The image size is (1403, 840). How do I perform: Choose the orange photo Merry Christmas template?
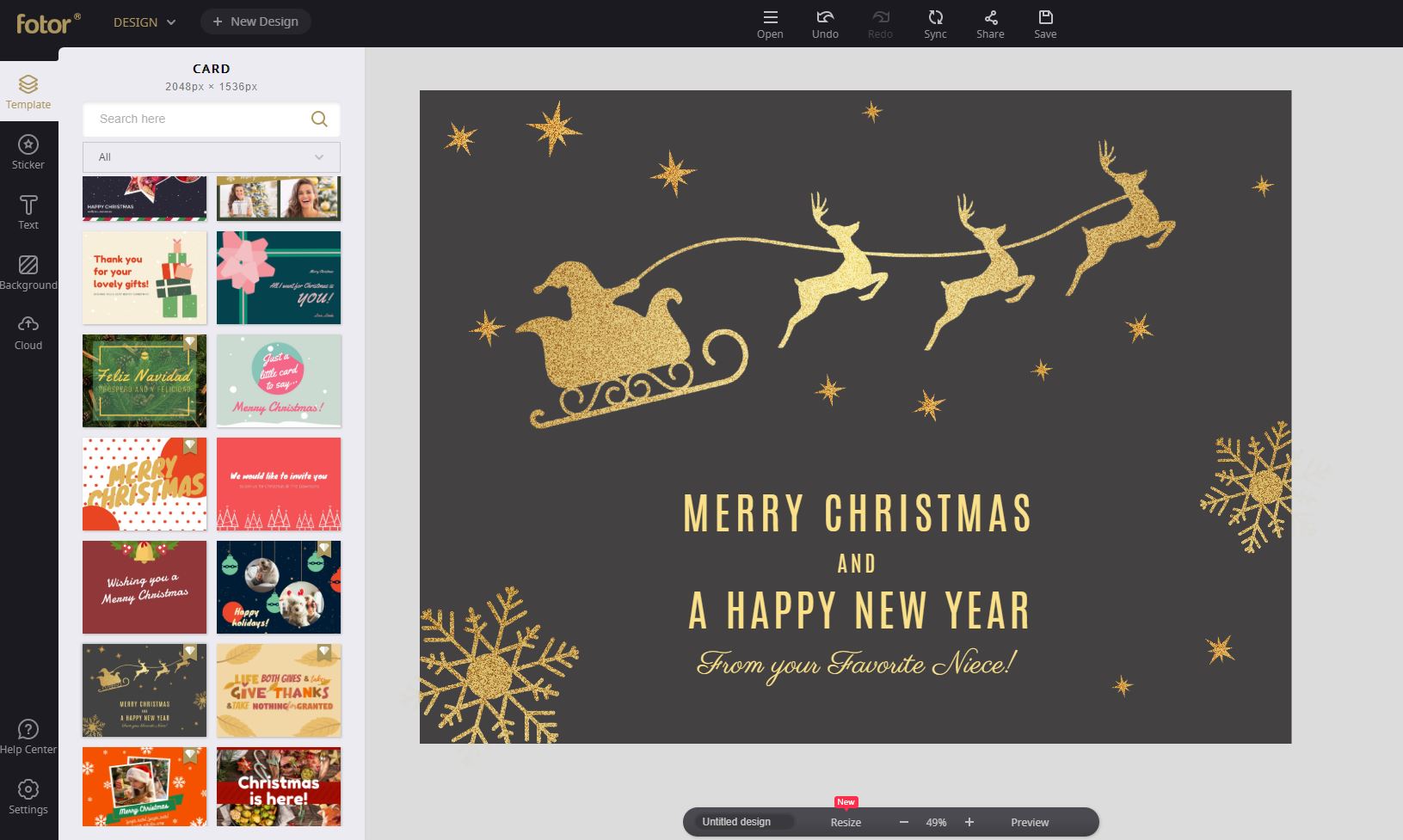tap(145, 787)
